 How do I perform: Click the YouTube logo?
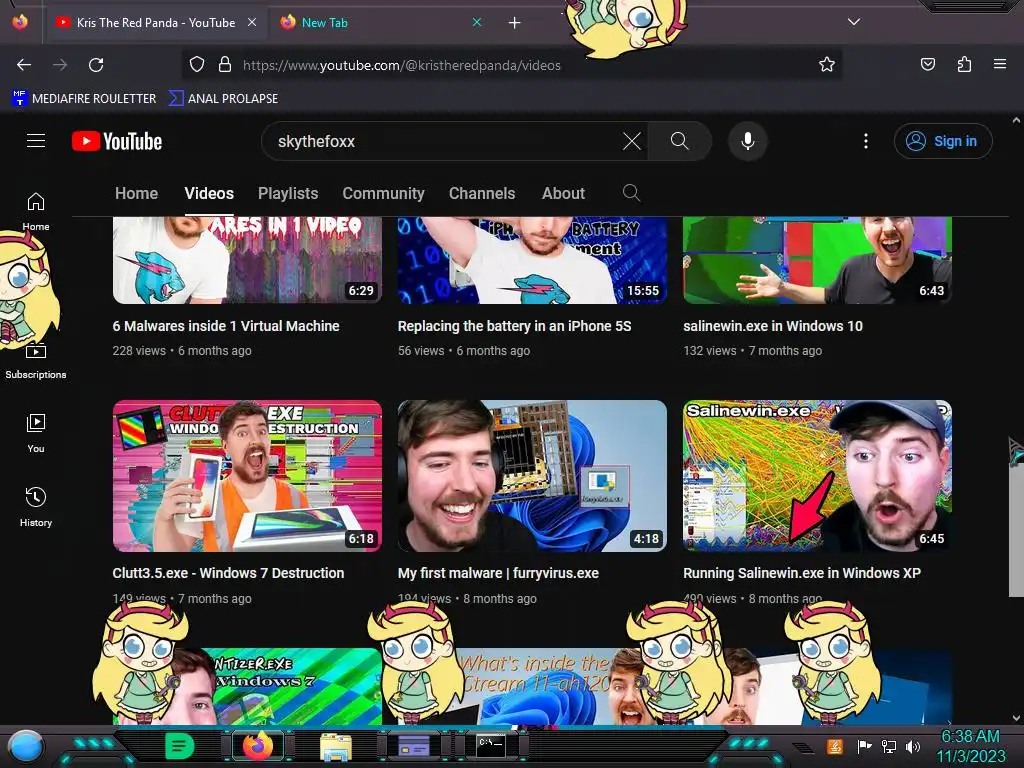pos(117,141)
